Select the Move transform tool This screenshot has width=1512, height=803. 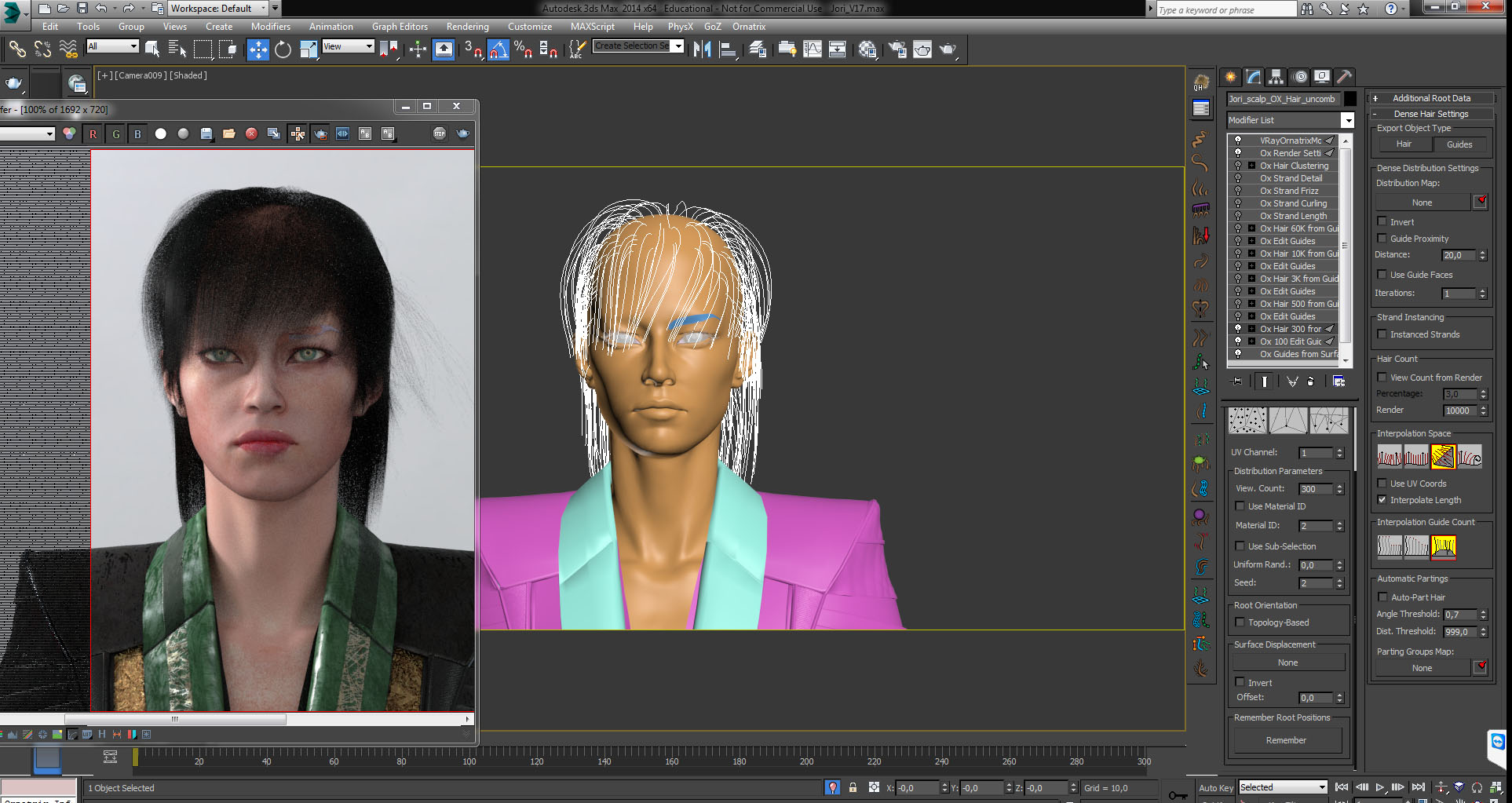pyautogui.click(x=257, y=49)
